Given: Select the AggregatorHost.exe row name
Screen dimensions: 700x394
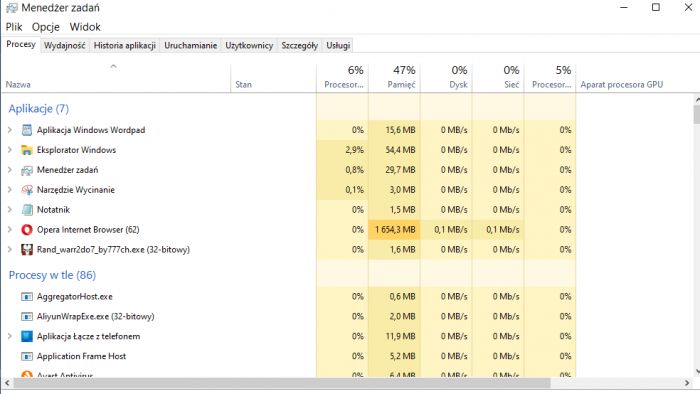Looking at the screenshot, I should tap(75, 296).
